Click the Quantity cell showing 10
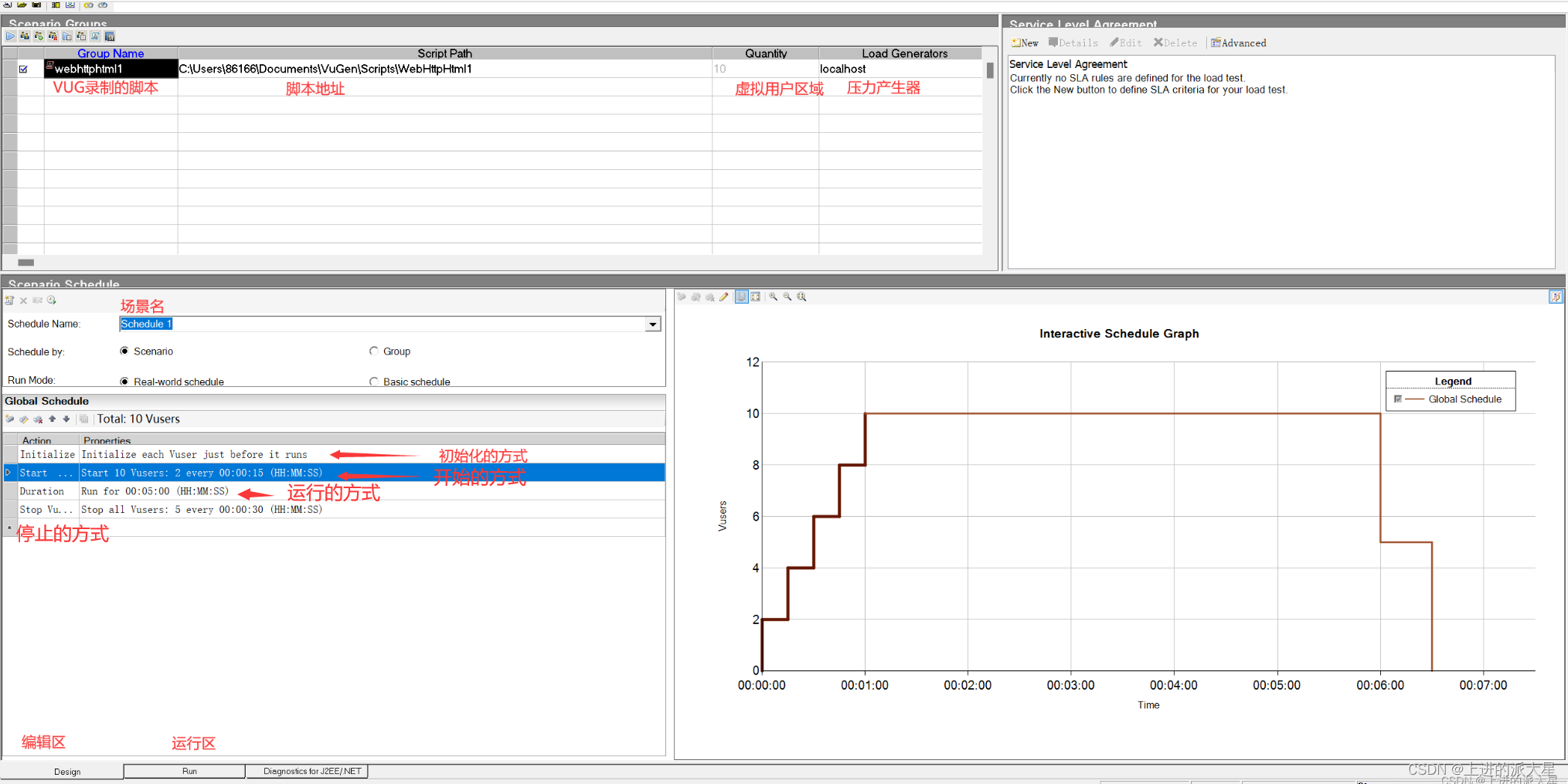1568x784 pixels. 766,69
